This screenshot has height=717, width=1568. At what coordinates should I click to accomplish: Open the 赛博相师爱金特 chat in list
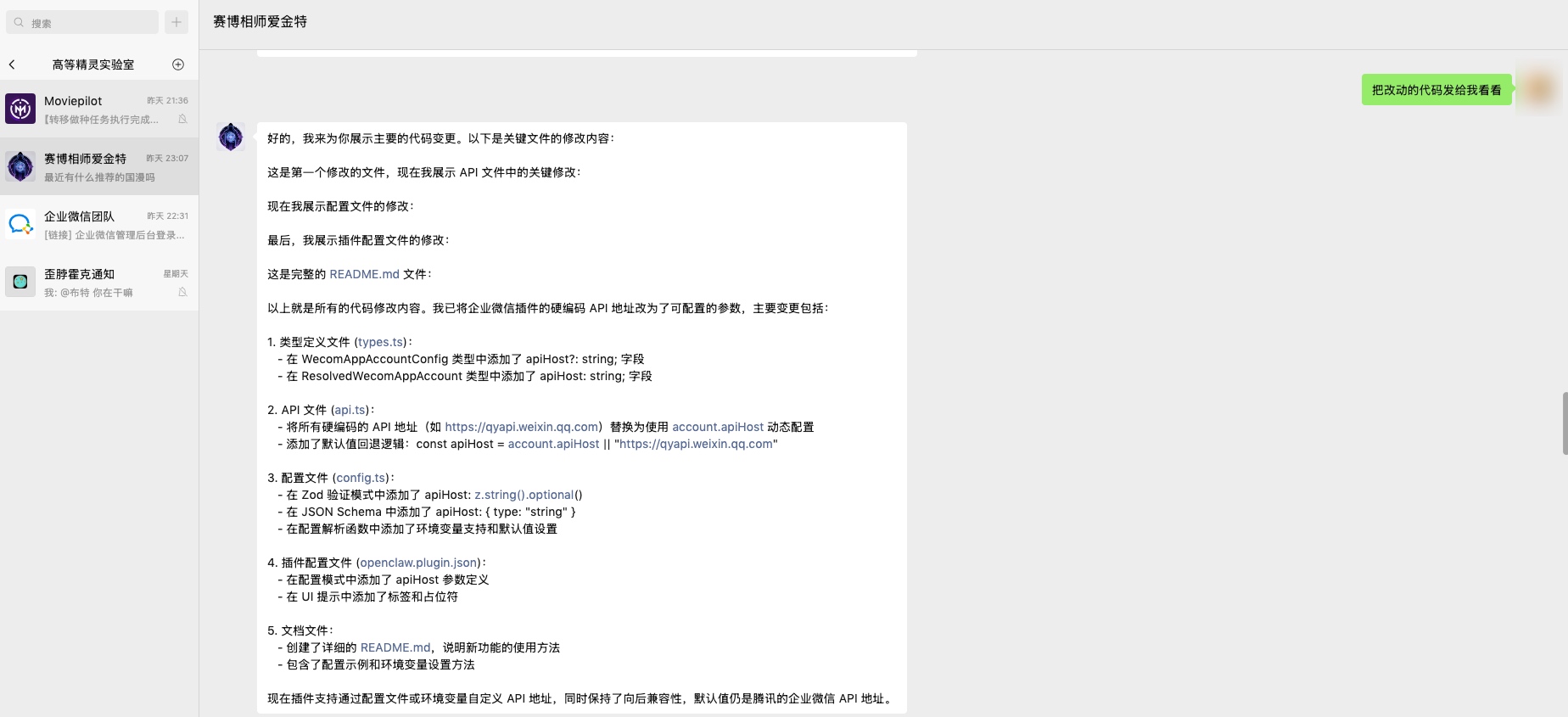pos(99,167)
